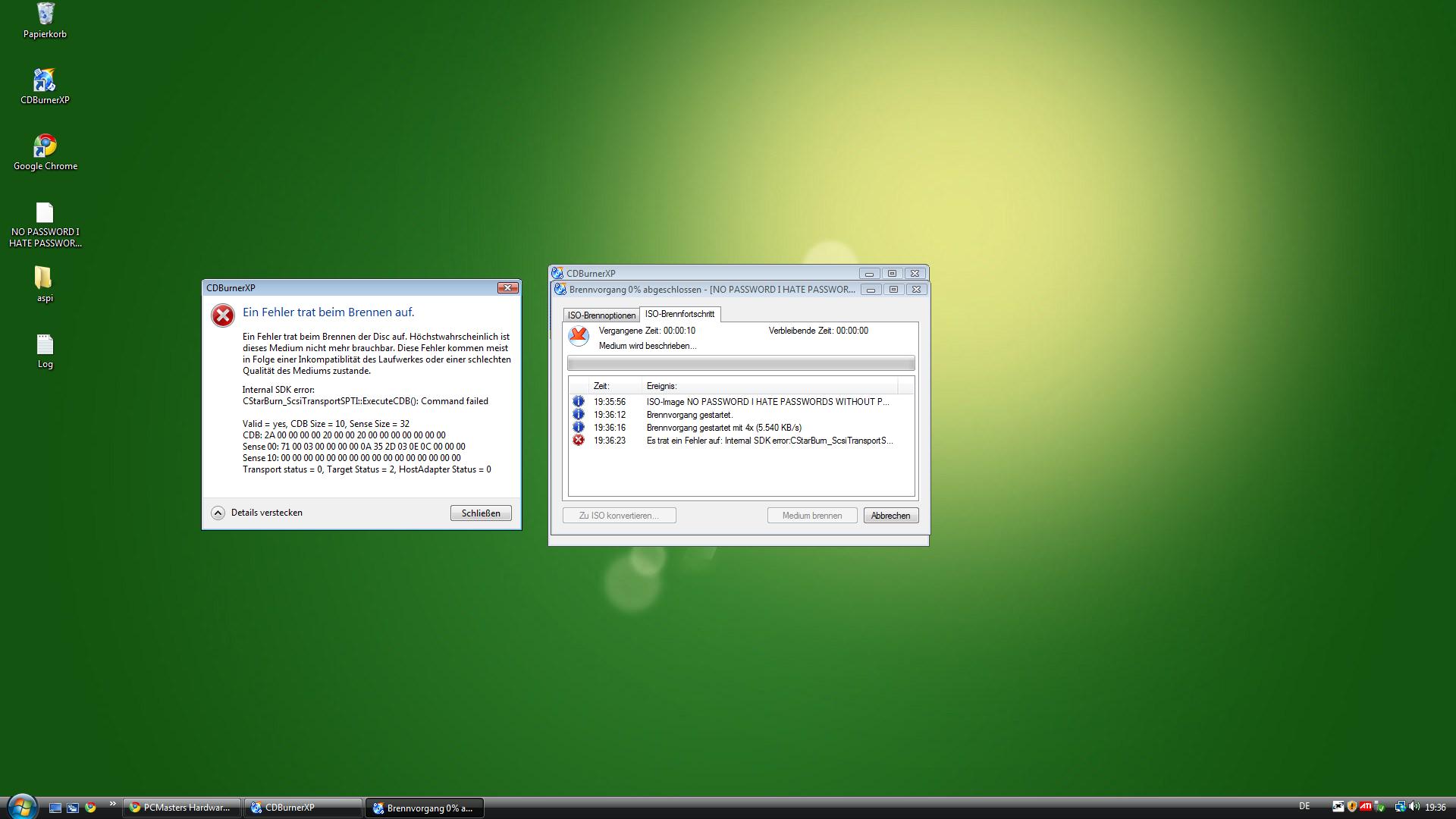Click the Valid = yes, CDB Size line
This screenshot has width=1456, height=819.
tap(326, 424)
